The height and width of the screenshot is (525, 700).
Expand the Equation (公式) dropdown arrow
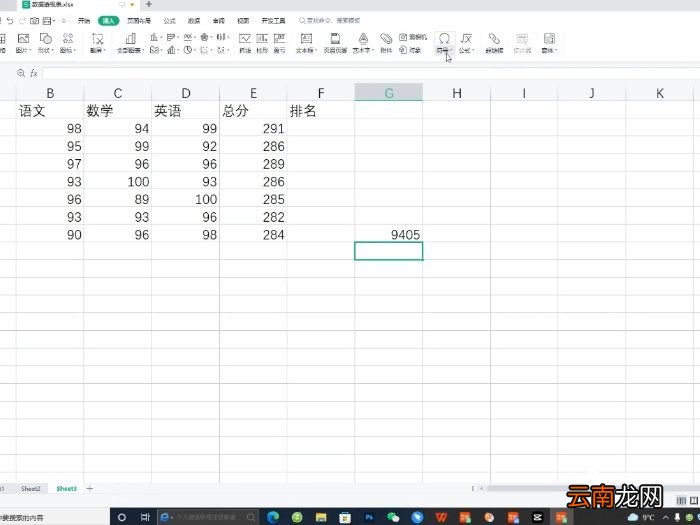tap(473, 50)
